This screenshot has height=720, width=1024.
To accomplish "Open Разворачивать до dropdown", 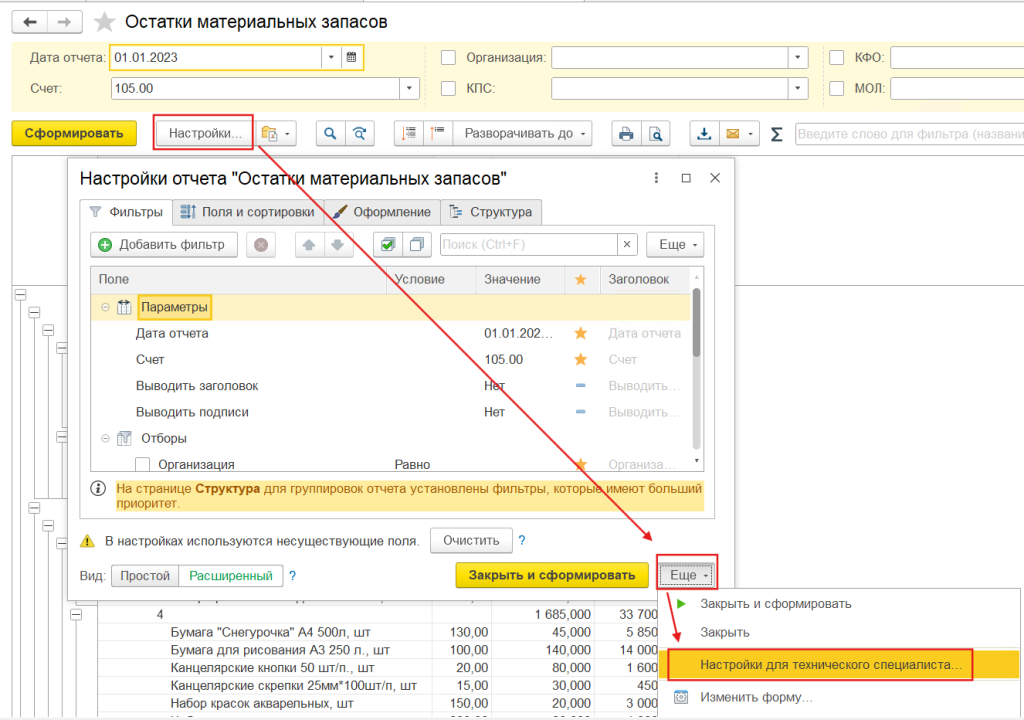I will [x=522, y=133].
